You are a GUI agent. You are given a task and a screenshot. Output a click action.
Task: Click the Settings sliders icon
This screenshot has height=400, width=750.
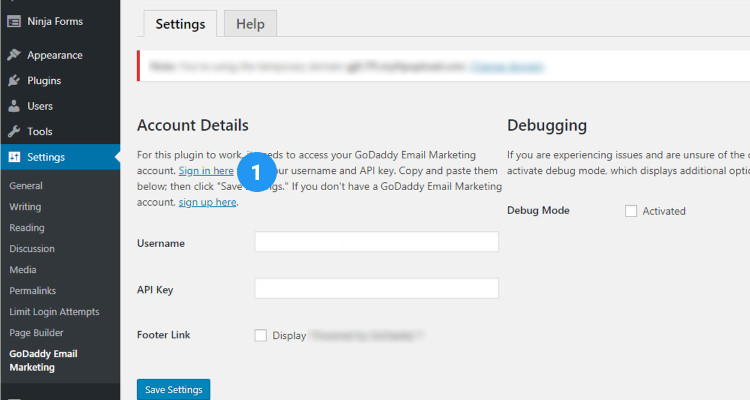[14, 157]
